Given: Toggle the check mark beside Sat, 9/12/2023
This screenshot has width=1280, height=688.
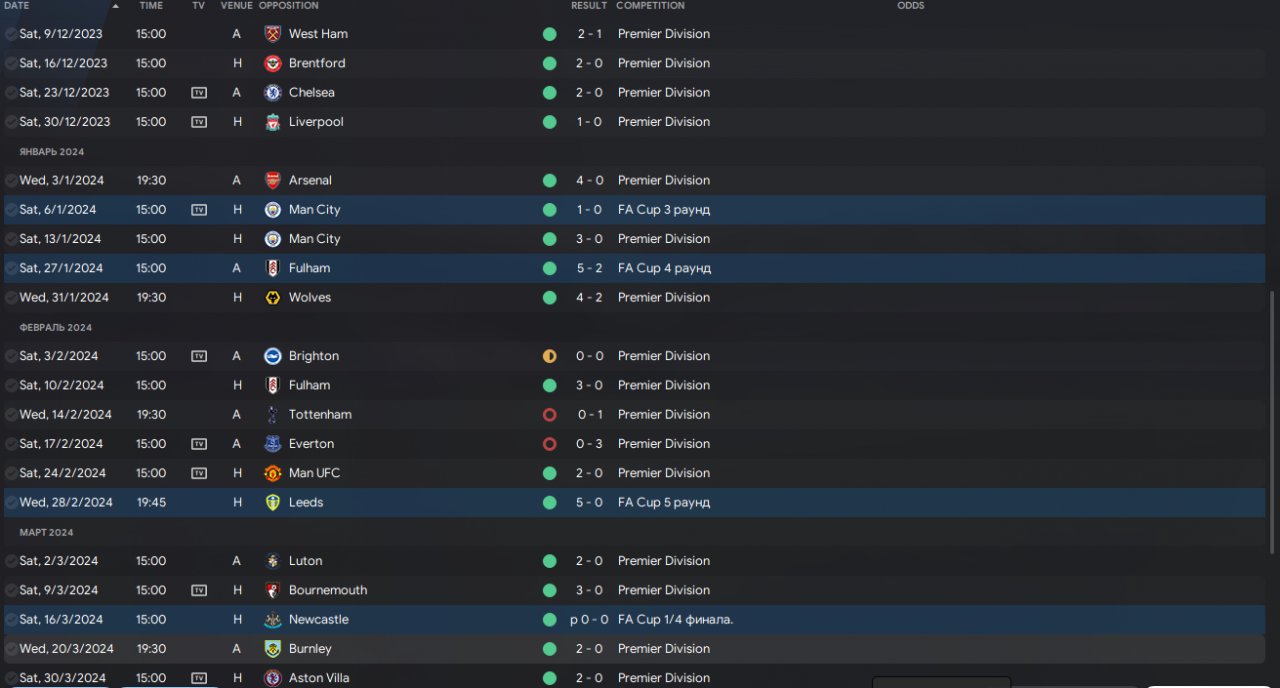Looking at the screenshot, I should click(11, 34).
